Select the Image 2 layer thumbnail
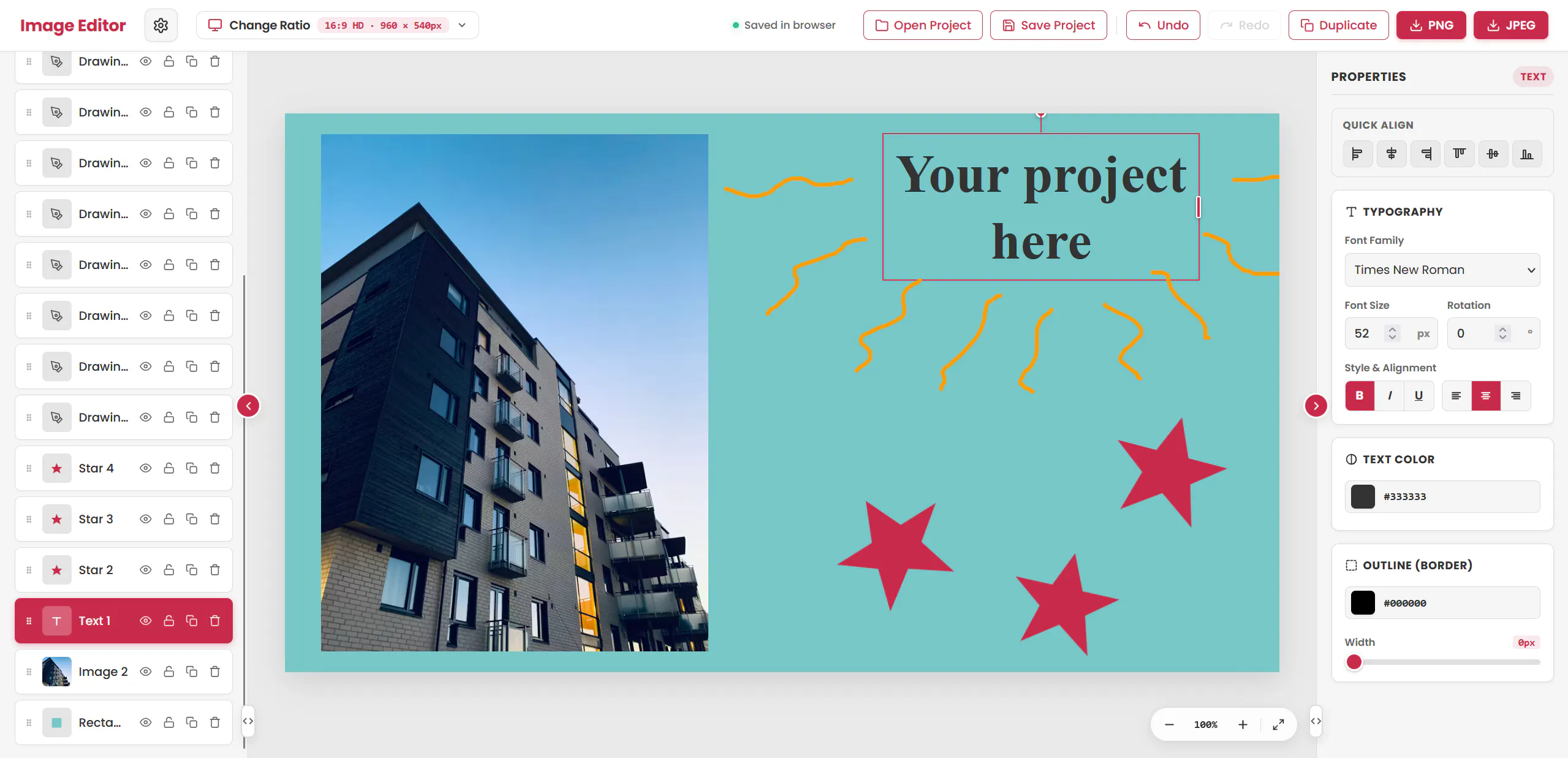1568x758 pixels. tap(56, 672)
